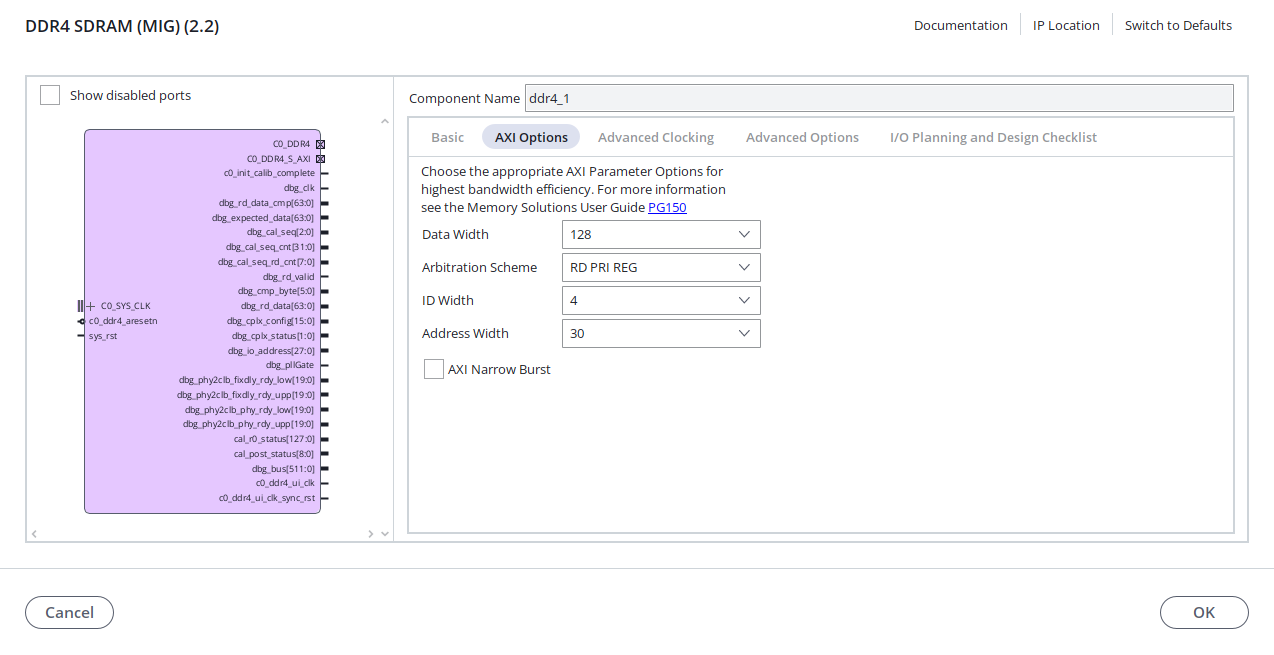Select the cal_post_status[8:0] port
Image resolution: width=1274 pixels, height=655 pixels.
coord(274,454)
